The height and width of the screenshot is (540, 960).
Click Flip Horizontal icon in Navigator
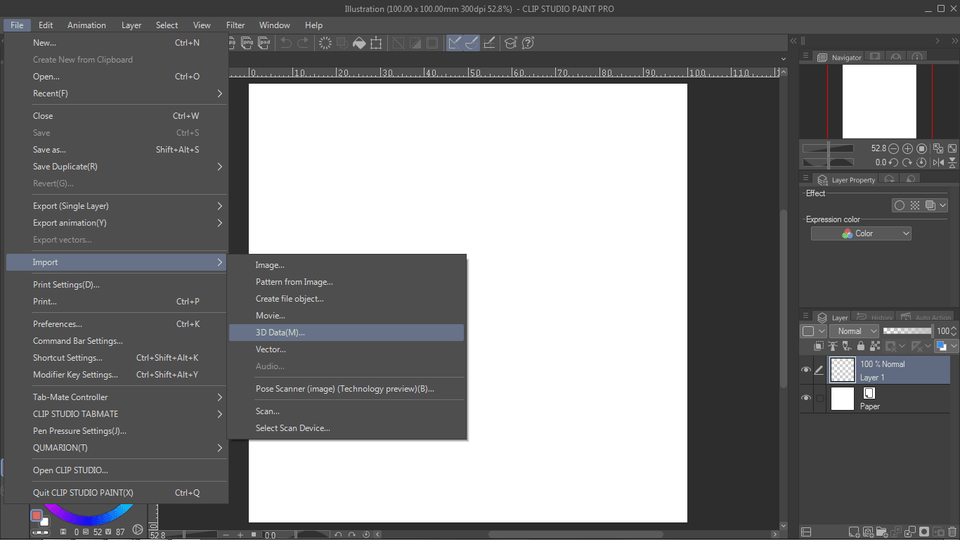tap(938, 162)
